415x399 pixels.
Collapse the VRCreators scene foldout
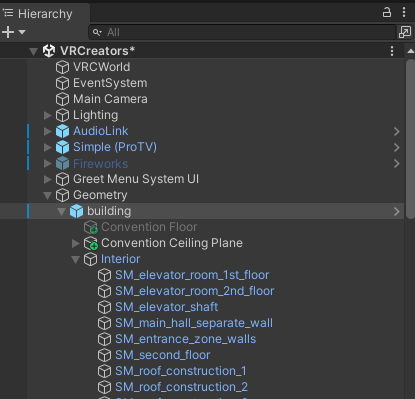point(33,51)
